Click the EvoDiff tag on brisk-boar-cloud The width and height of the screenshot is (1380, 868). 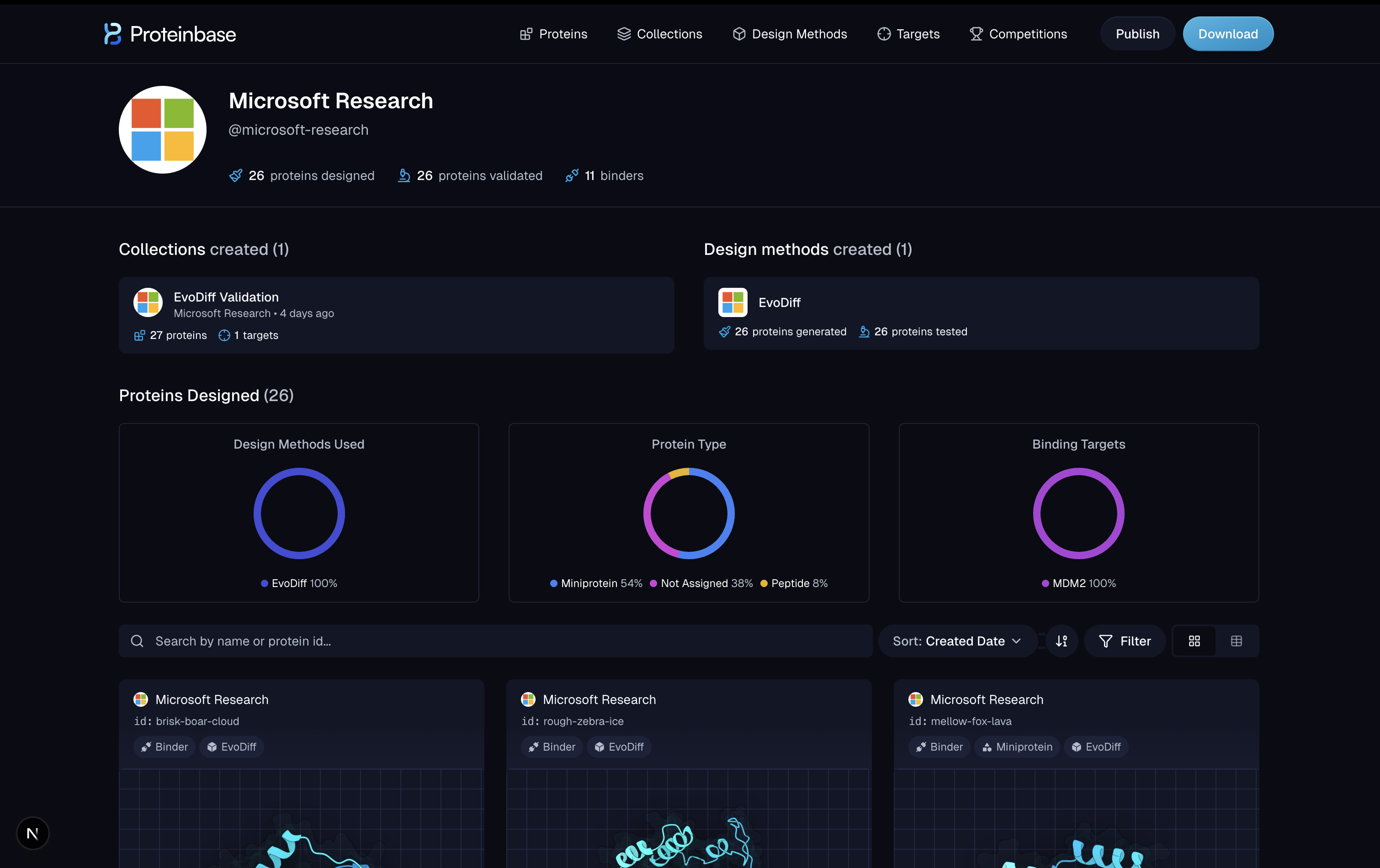[x=232, y=746]
